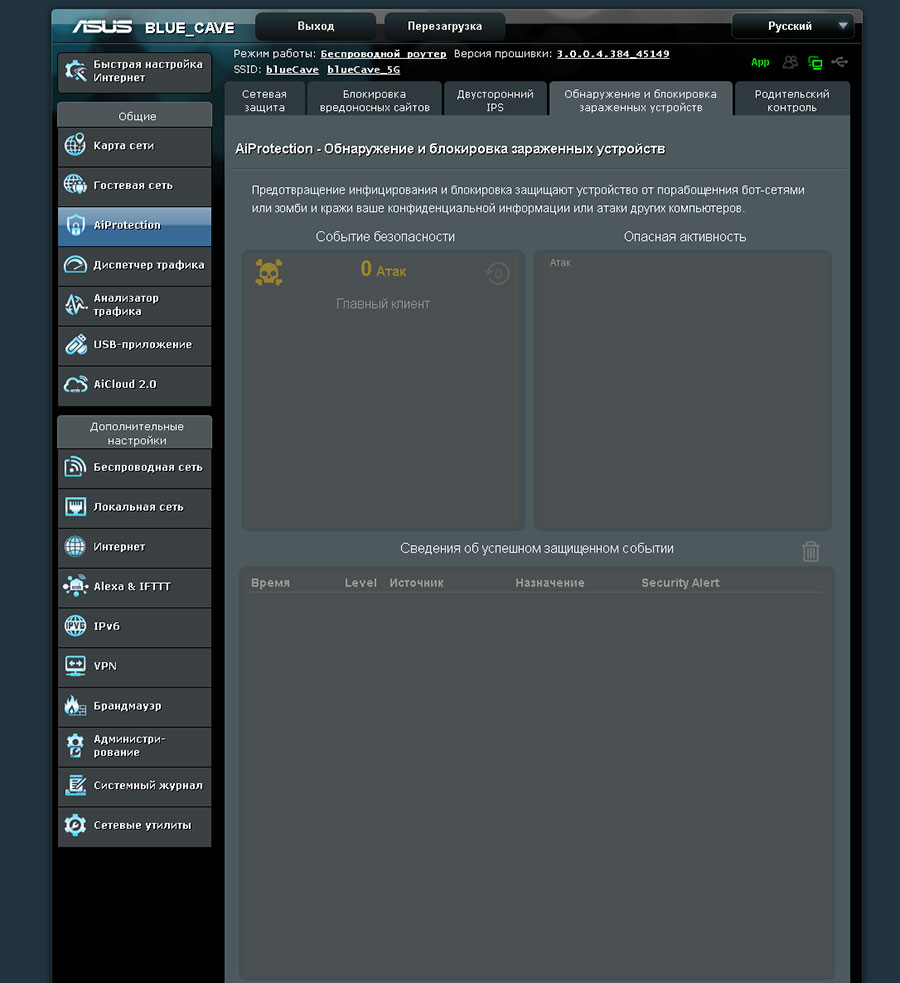
Task: Switch to Родительский контроль tab
Action: pos(792,100)
